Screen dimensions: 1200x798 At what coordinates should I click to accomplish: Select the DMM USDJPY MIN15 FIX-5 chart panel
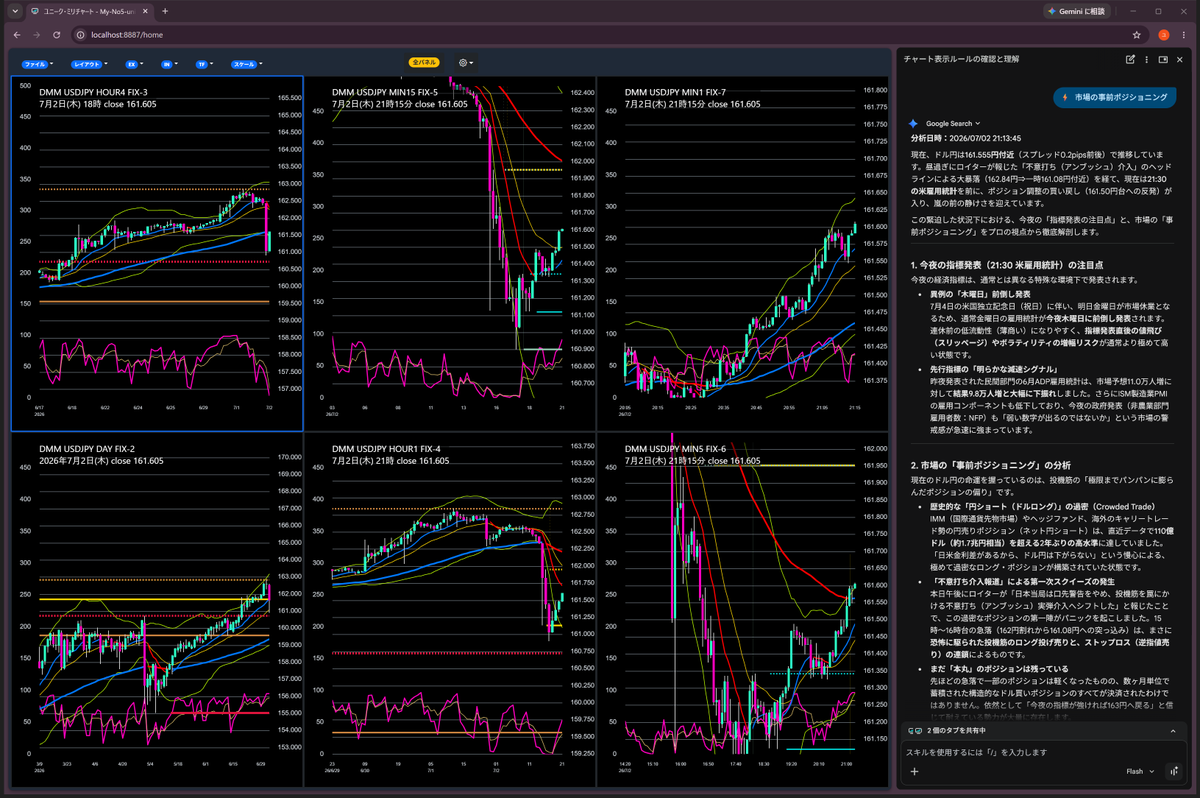[x=450, y=253]
